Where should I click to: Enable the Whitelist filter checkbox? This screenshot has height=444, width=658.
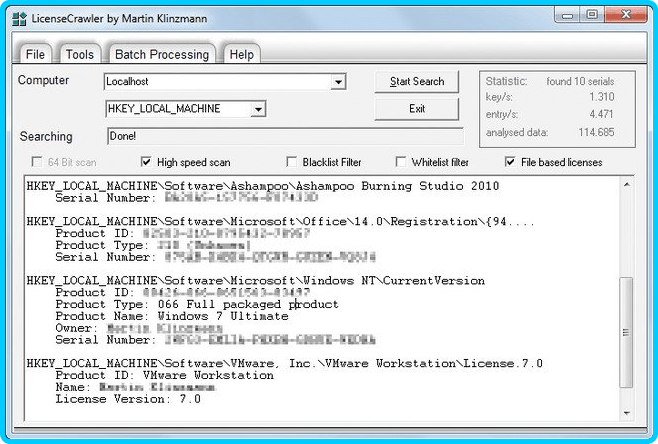pos(401,162)
